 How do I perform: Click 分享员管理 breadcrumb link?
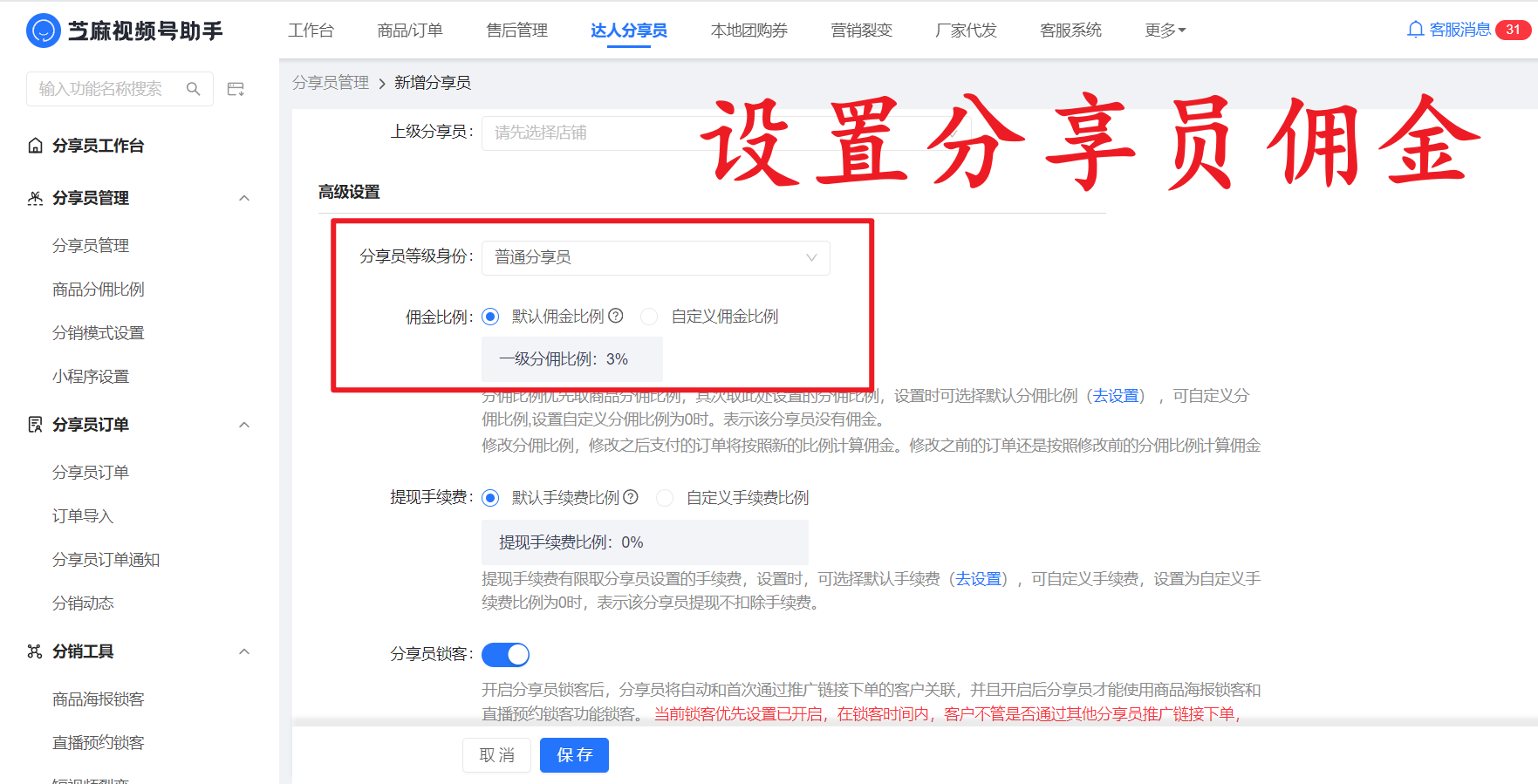[331, 83]
